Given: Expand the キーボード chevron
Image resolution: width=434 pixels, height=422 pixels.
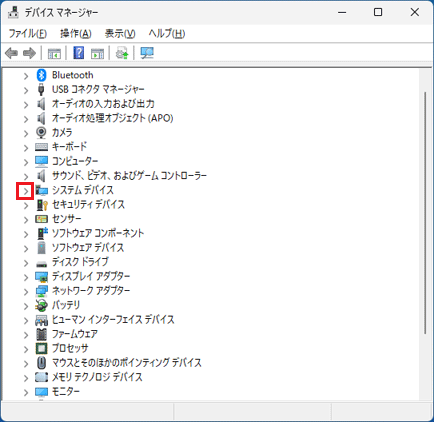Looking at the screenshot, I should coord(26,148).
